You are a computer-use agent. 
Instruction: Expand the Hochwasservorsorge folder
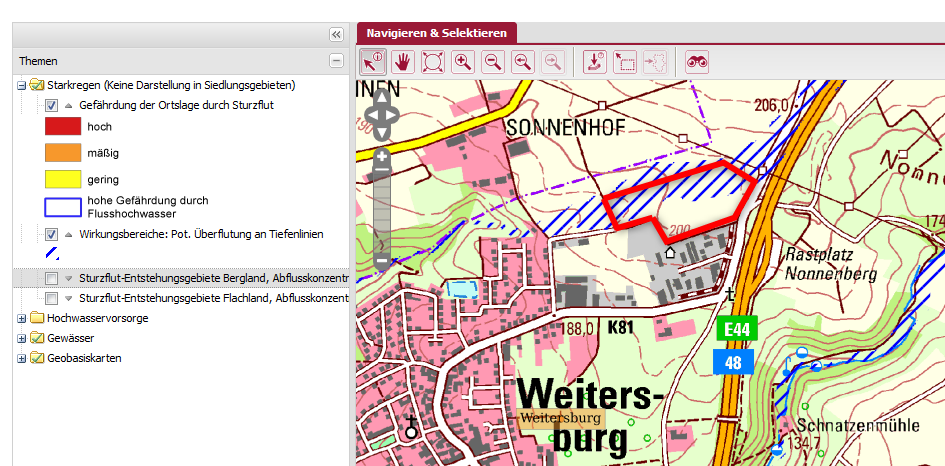coord(22,318)
